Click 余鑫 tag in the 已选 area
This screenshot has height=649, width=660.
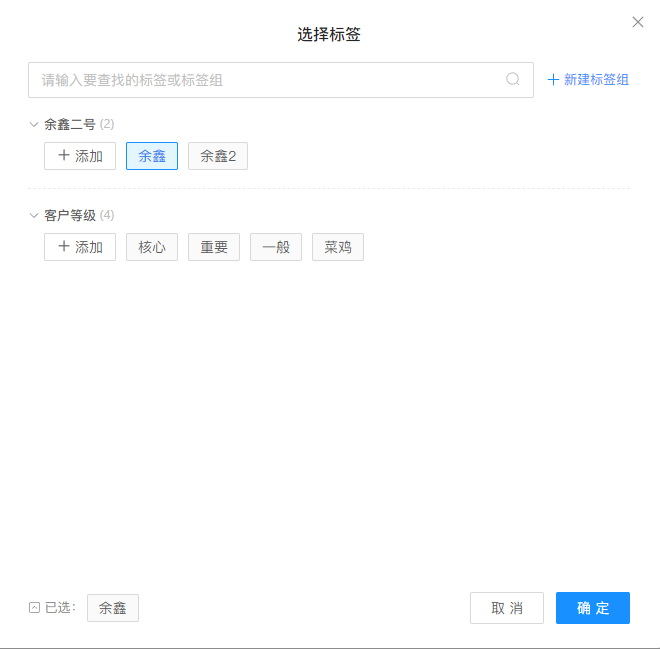pyautogui.click(x=113, y=608)
